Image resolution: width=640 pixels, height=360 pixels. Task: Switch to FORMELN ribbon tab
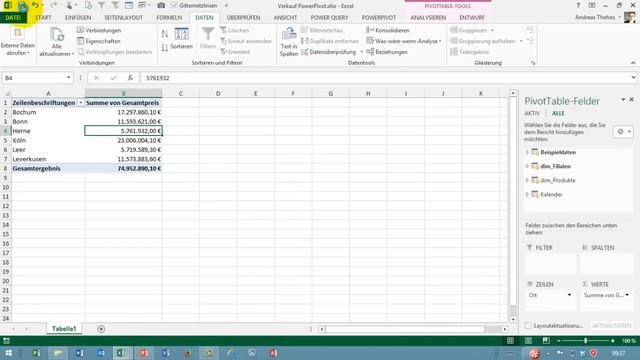169,18
